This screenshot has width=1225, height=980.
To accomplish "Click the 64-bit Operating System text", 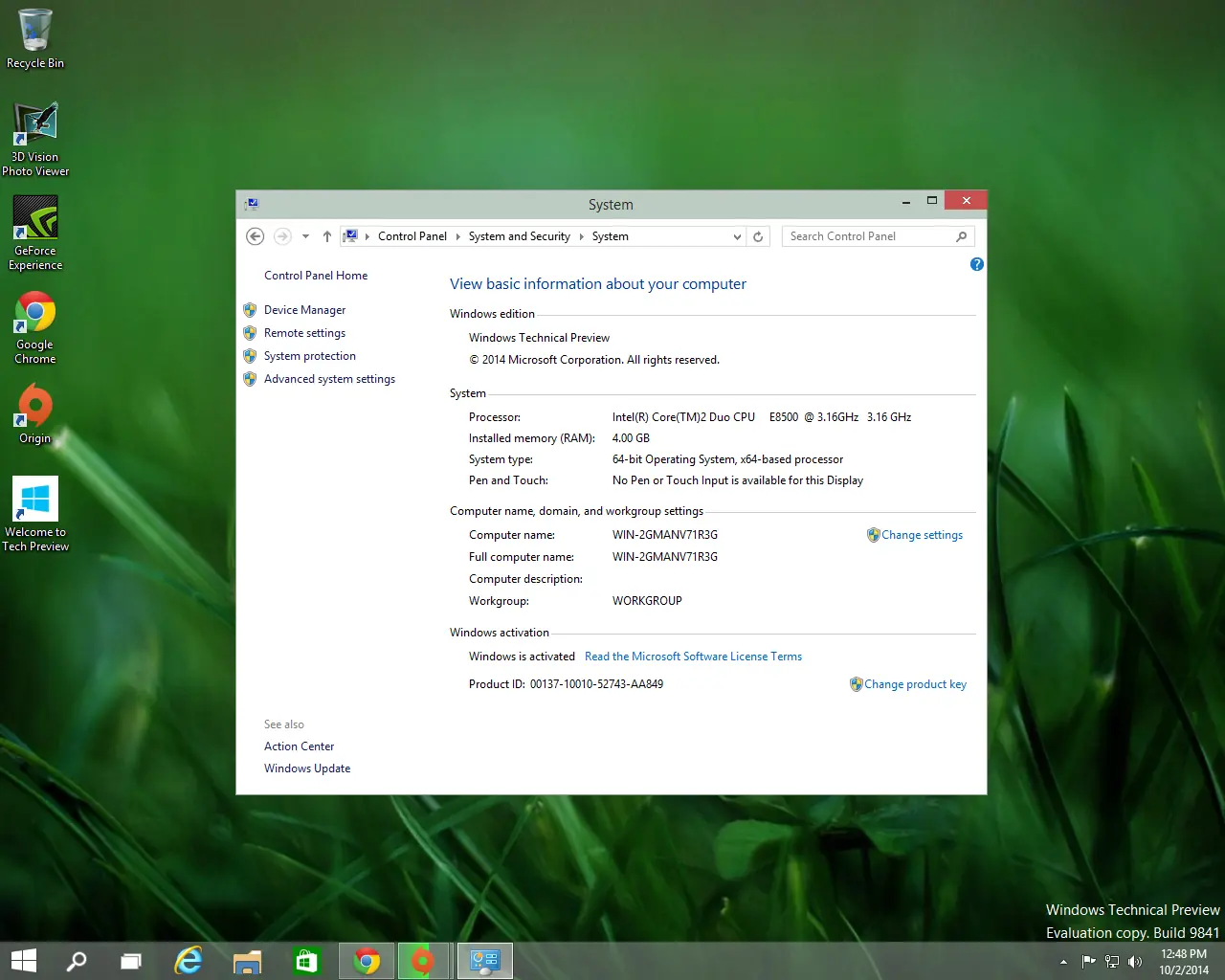I will 727,459.
